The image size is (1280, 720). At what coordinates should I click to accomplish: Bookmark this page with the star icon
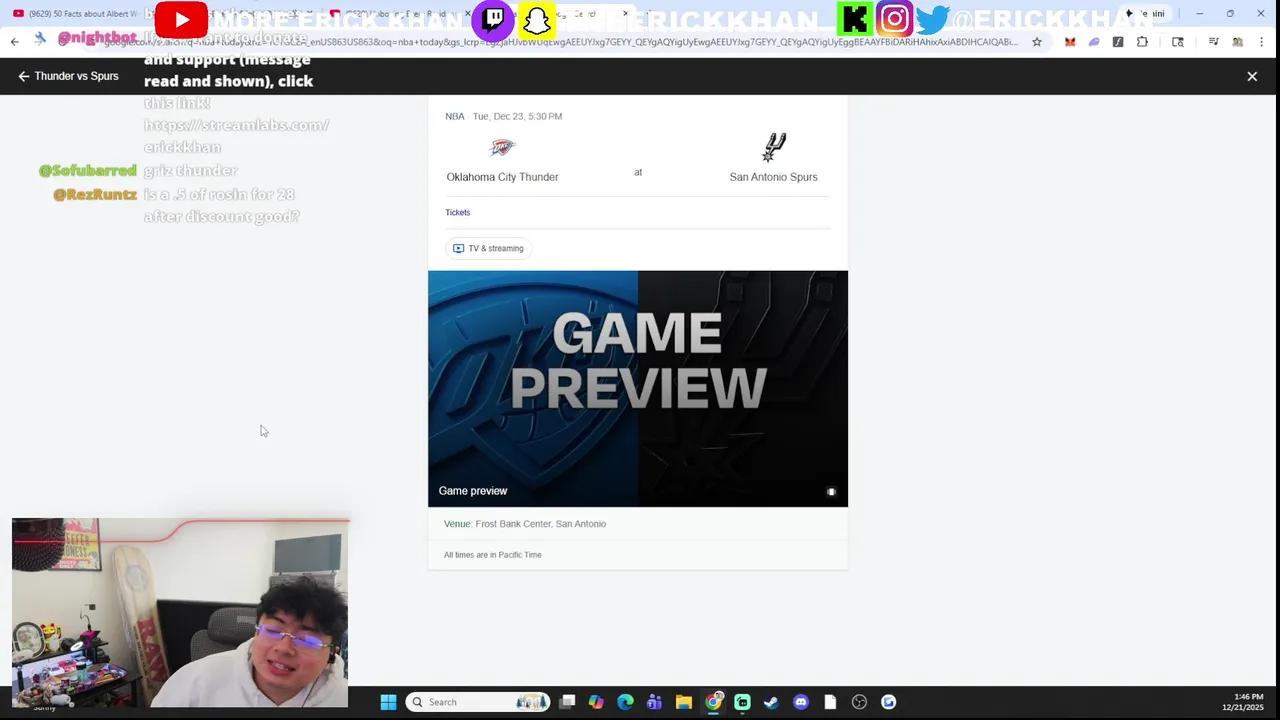pyautogui.click(x=1037, y=42)
